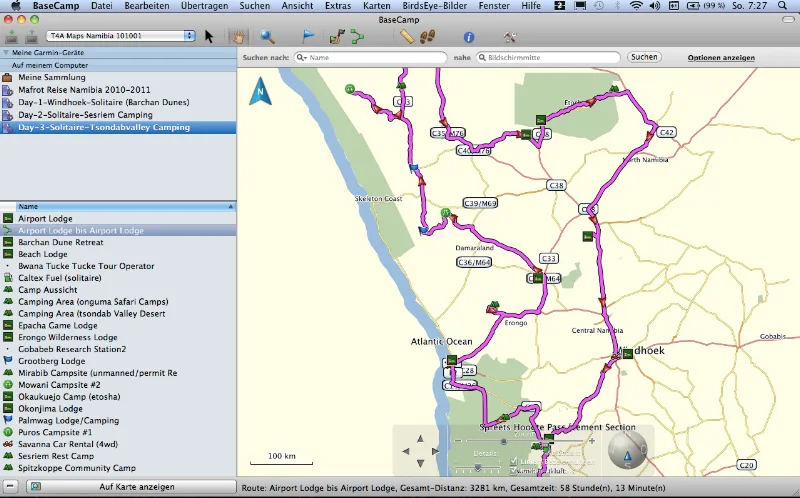Pan the map up with arrow

[420, 439]
